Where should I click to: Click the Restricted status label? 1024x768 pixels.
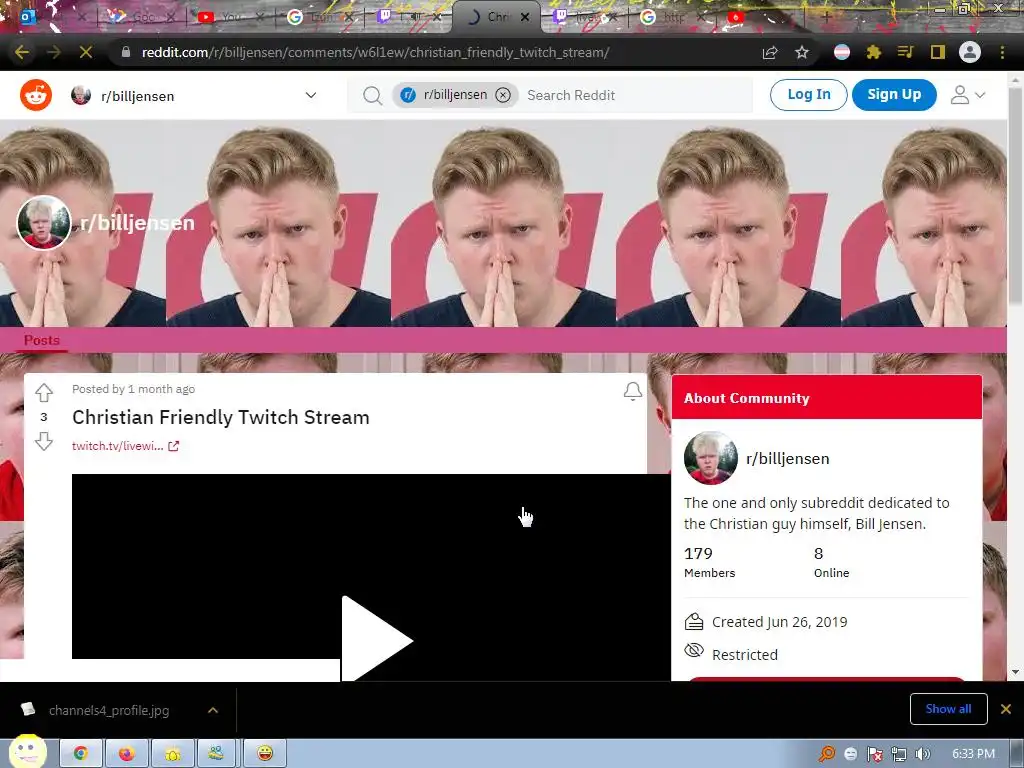[x=744, y=655]
